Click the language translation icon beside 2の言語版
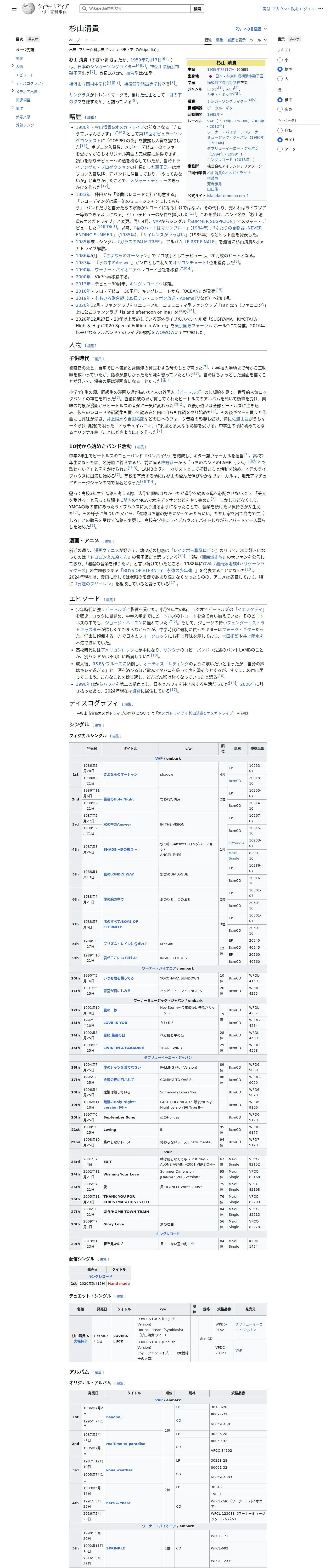This screenshot has height=1568, width=336. tap(238, 28)
